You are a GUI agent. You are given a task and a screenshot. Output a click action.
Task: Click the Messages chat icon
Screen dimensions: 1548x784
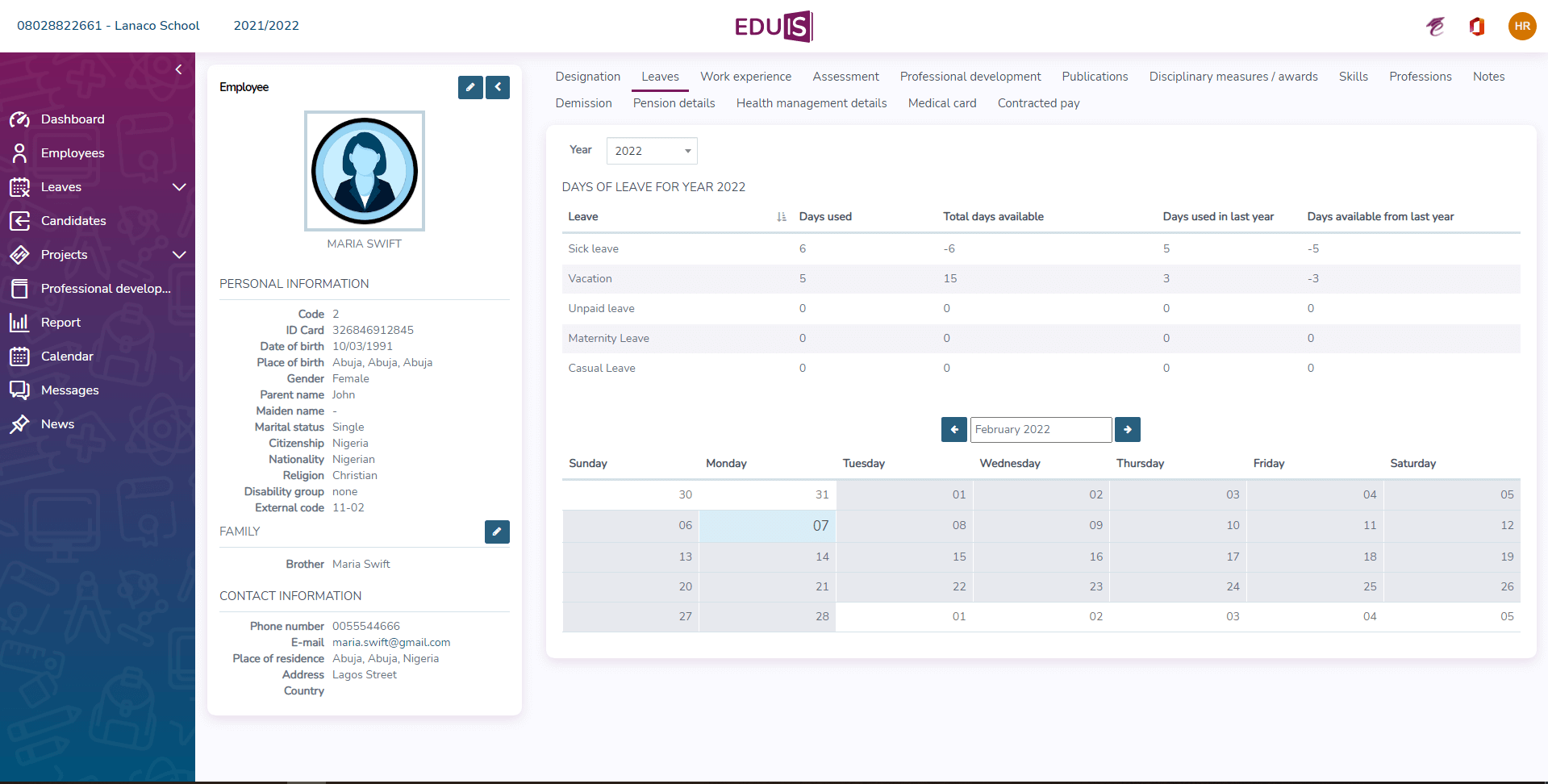click(19, 390)
